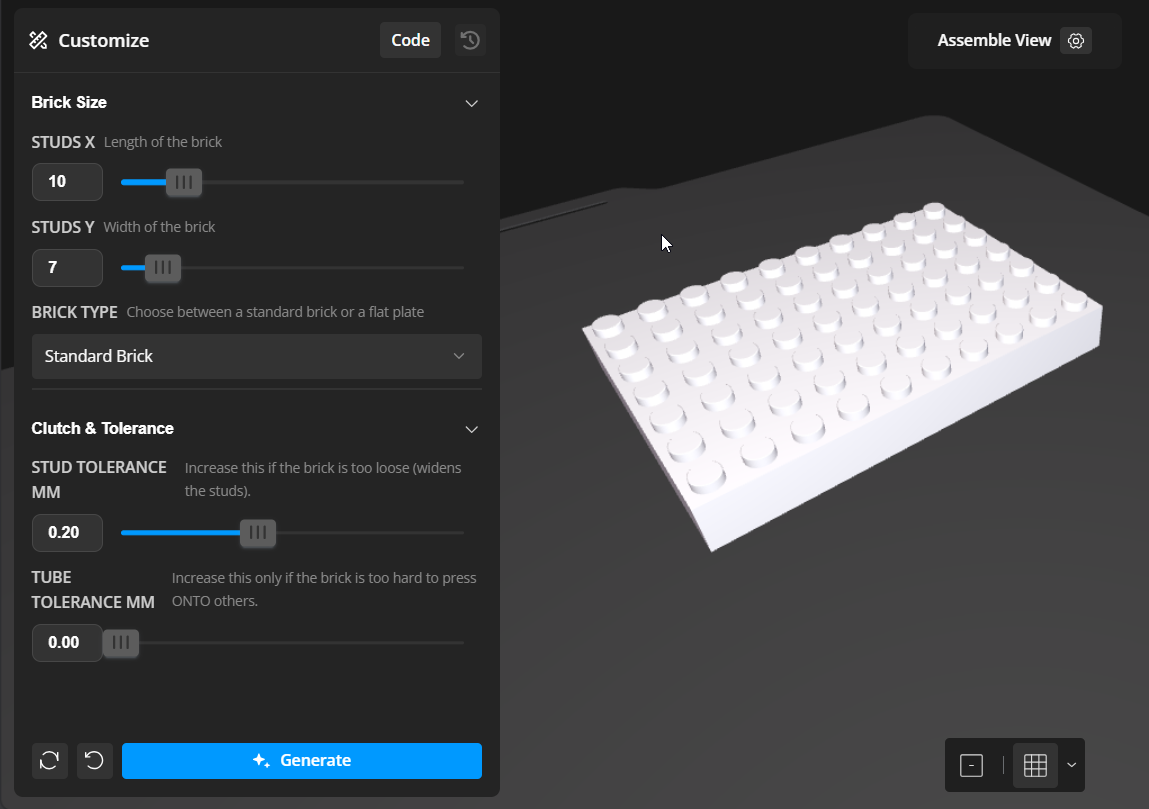Click the 'Customize' panel title
1149x809 pixels.
103,40
